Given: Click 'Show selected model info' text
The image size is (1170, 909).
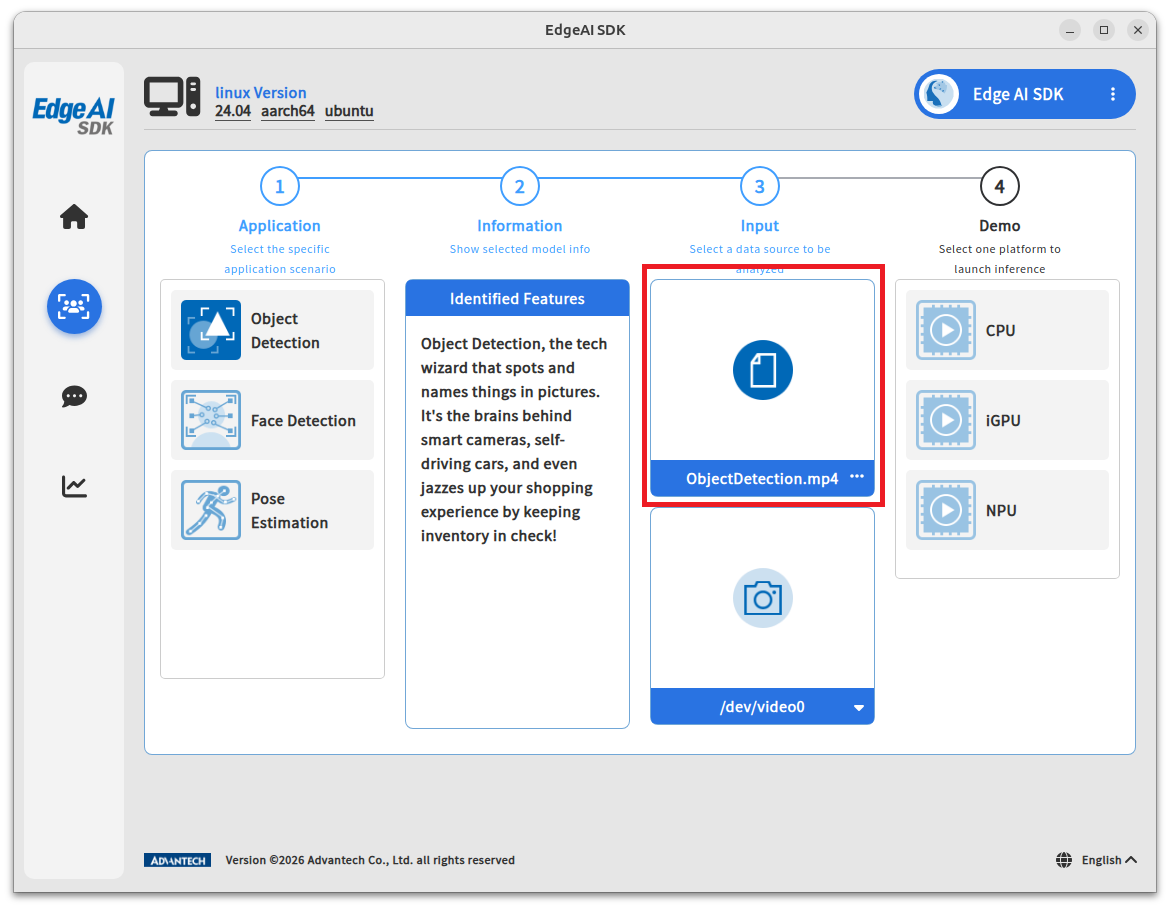Looking at the screenshot, I should pos(519,249).
